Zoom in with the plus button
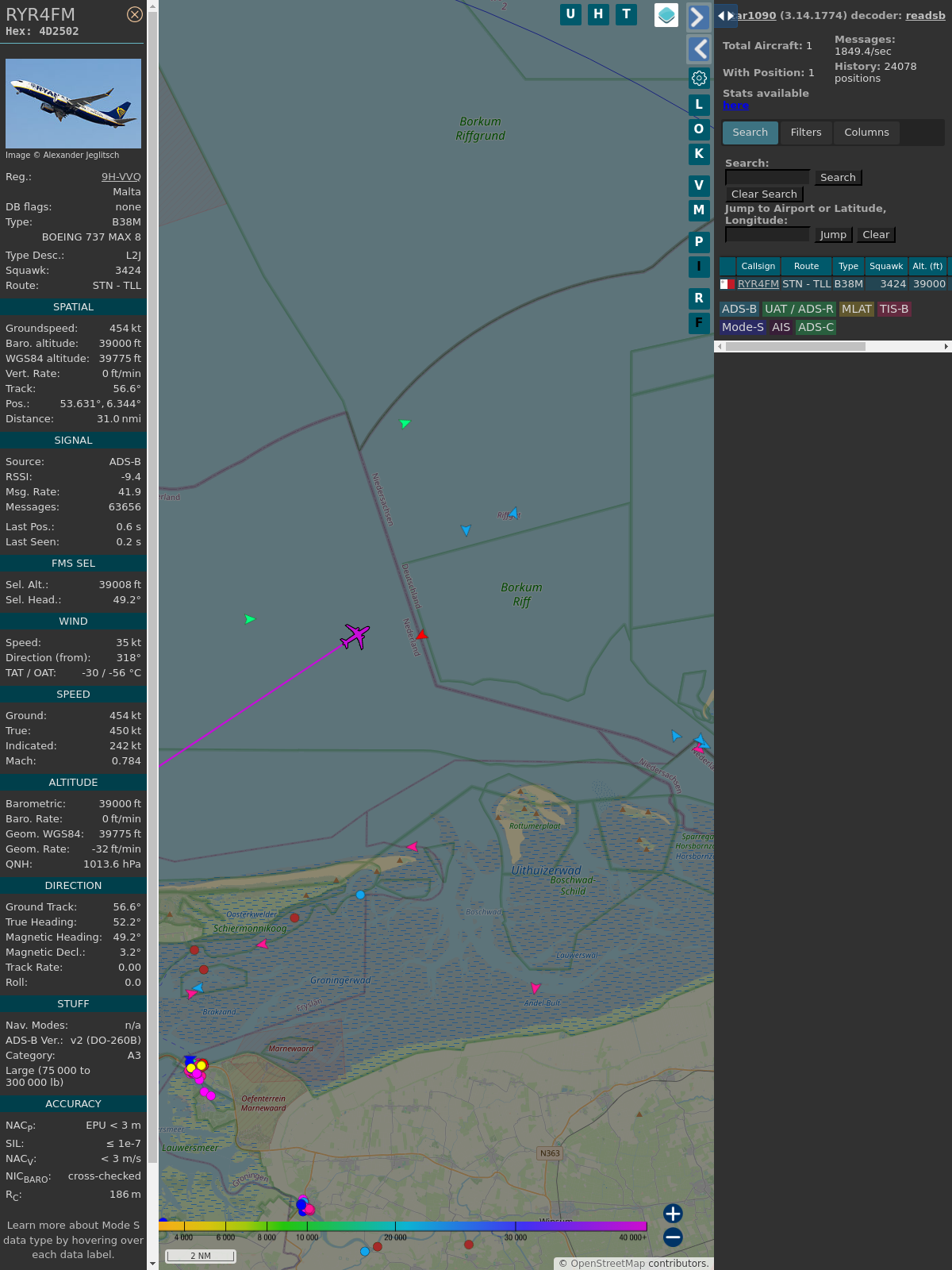 (x=673, y=1213)
